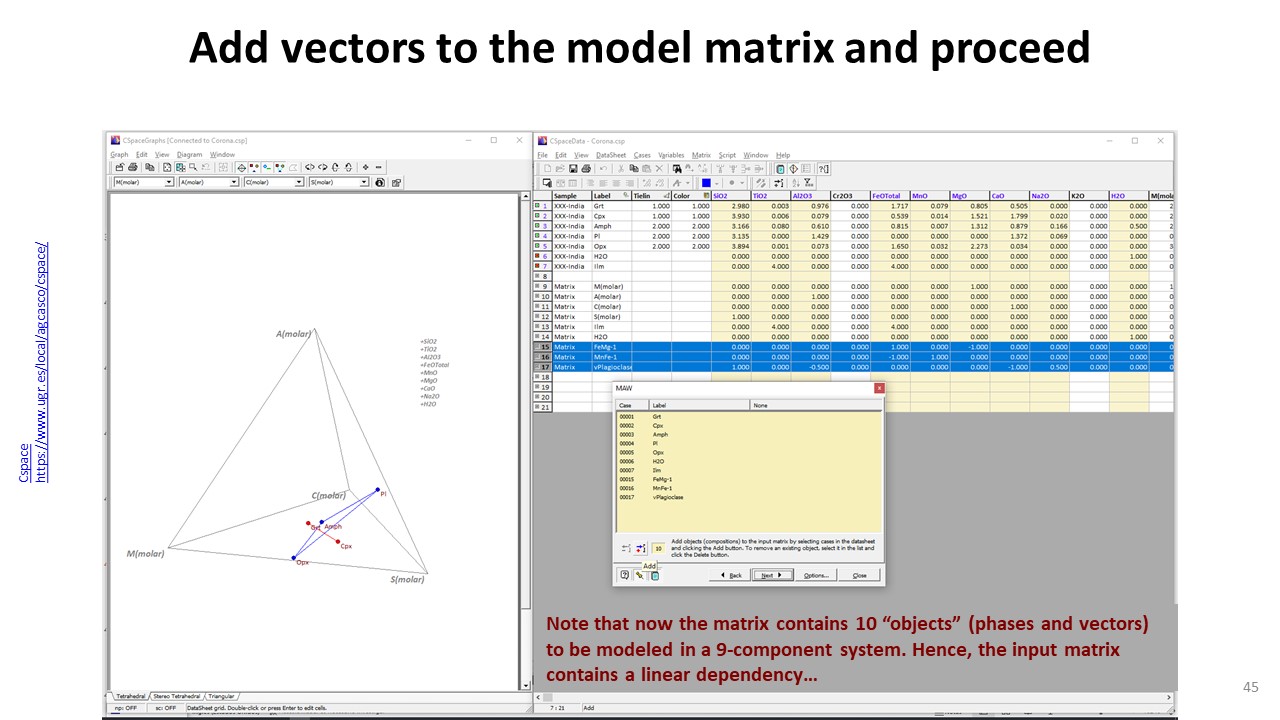
Task: Click the save icon in CSpaceData toolbar
Action: pos(571,169)
